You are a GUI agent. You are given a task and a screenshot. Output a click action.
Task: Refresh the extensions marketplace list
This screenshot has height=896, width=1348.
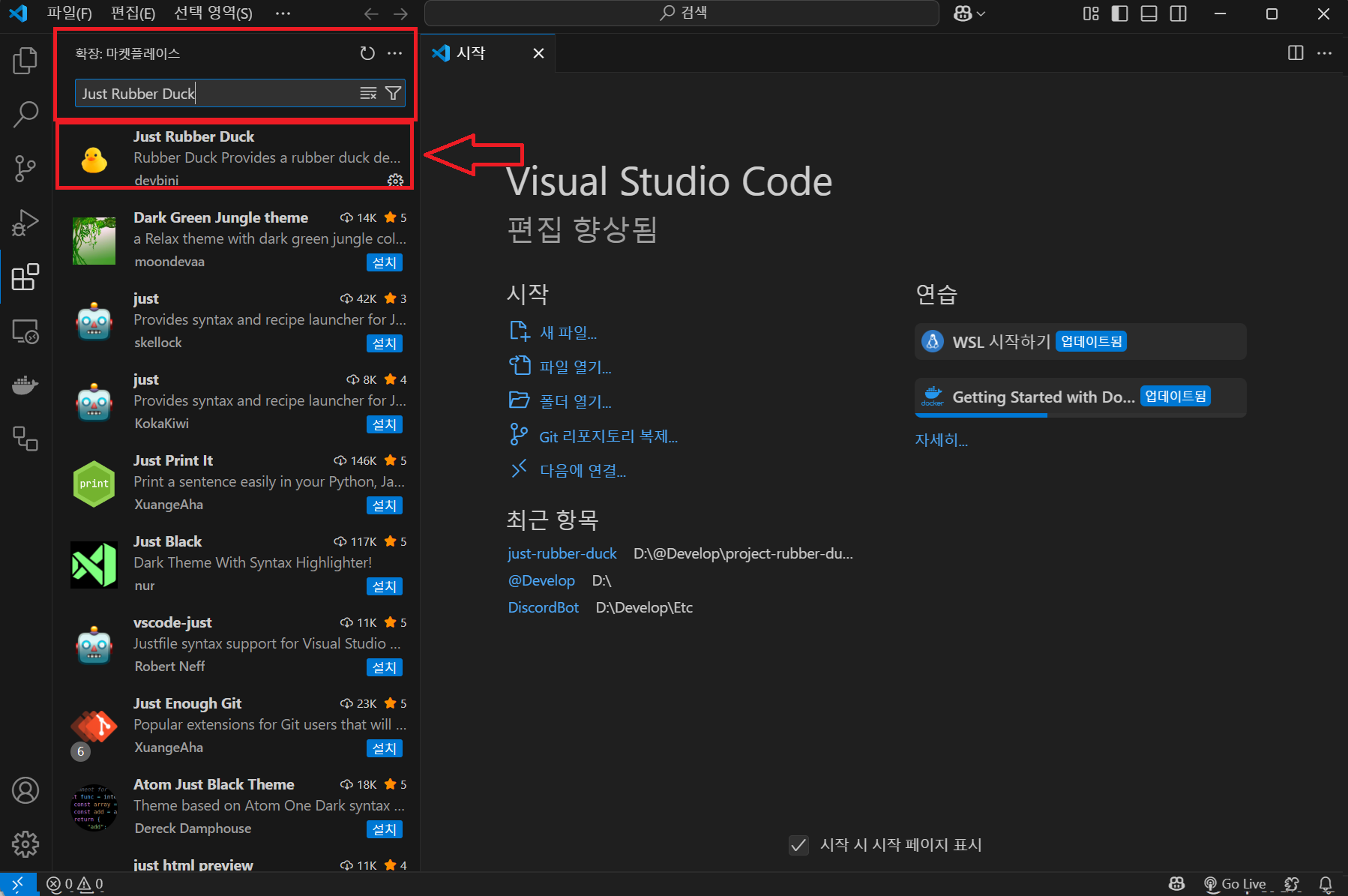(x=367, y=53)
